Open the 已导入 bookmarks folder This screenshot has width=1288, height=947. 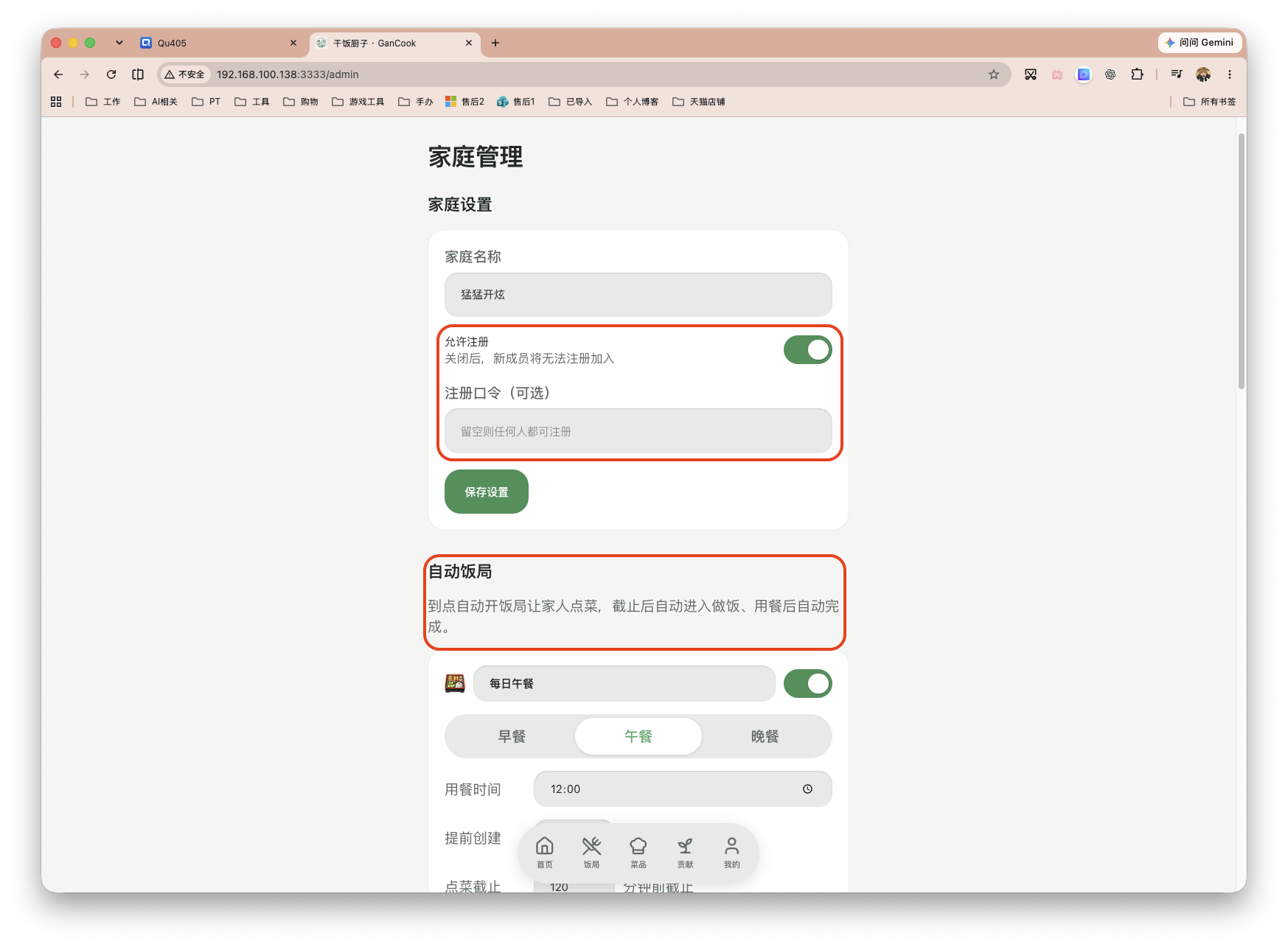point(571,102)
